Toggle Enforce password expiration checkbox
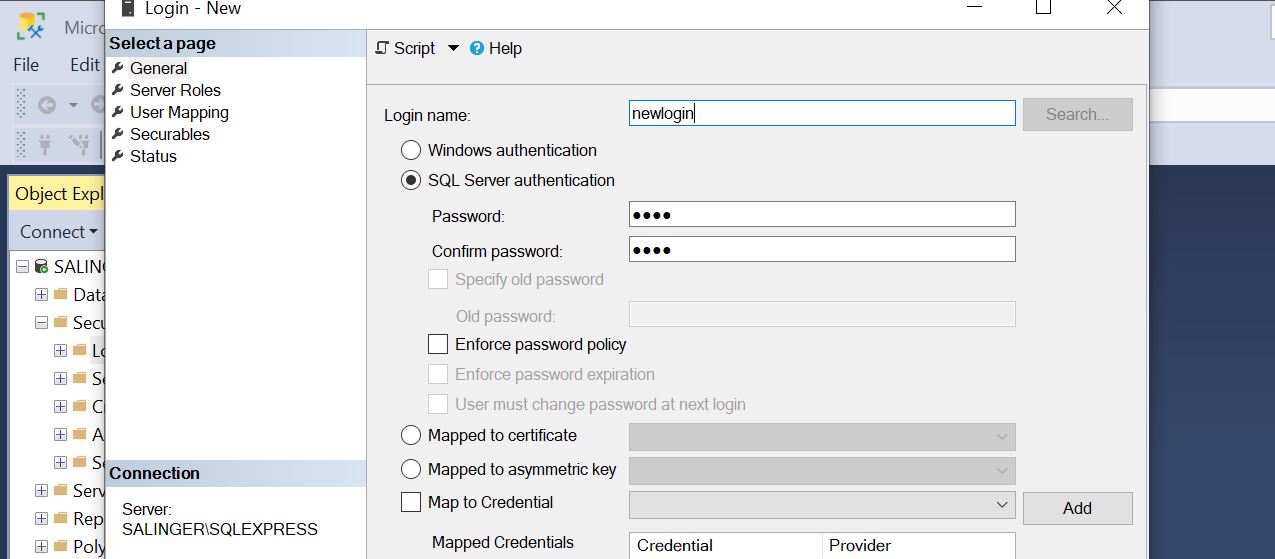 tap(438, 374)
